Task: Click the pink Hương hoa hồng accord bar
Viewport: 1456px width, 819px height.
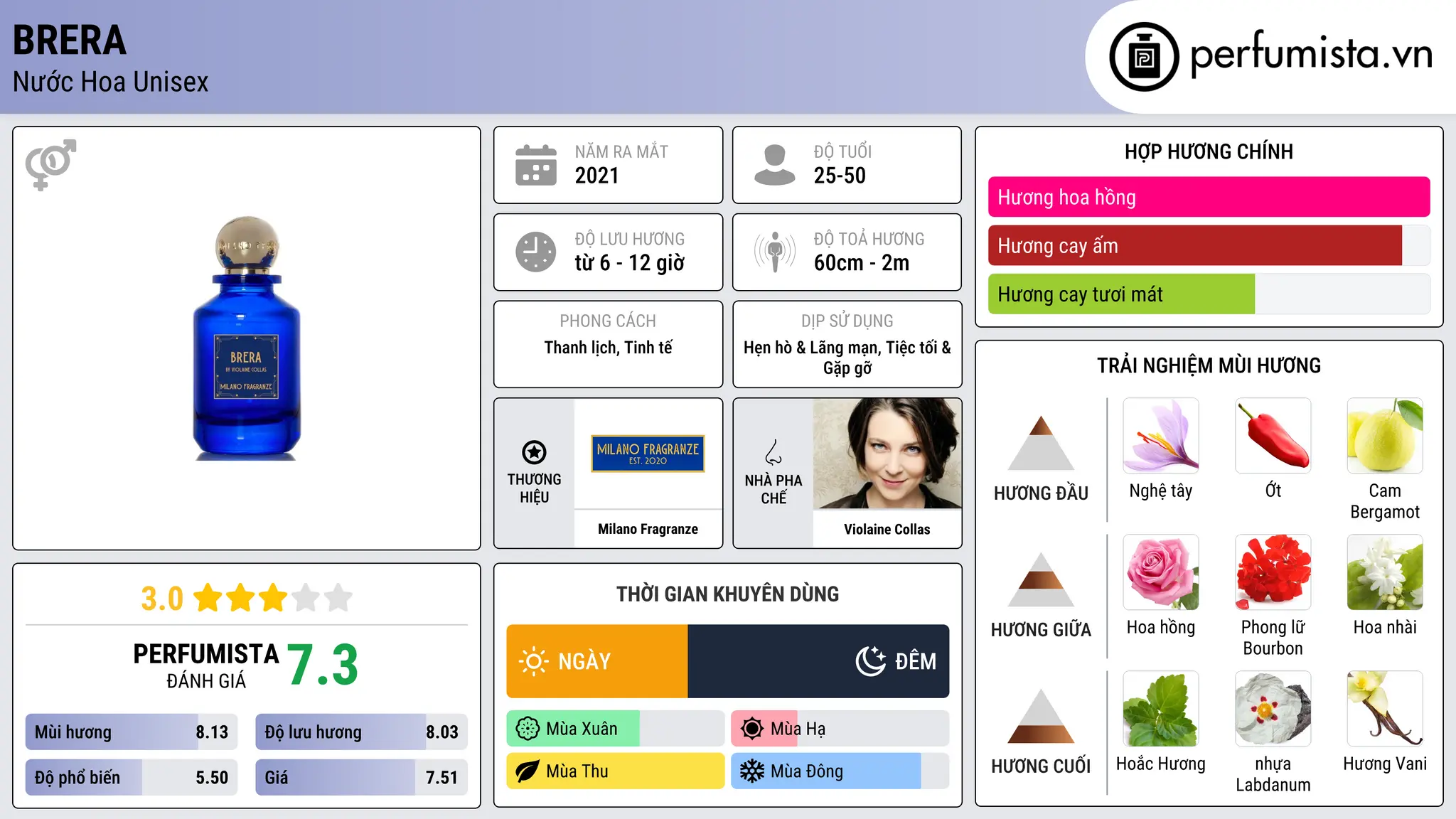Action: click(x=1209, y=197)
